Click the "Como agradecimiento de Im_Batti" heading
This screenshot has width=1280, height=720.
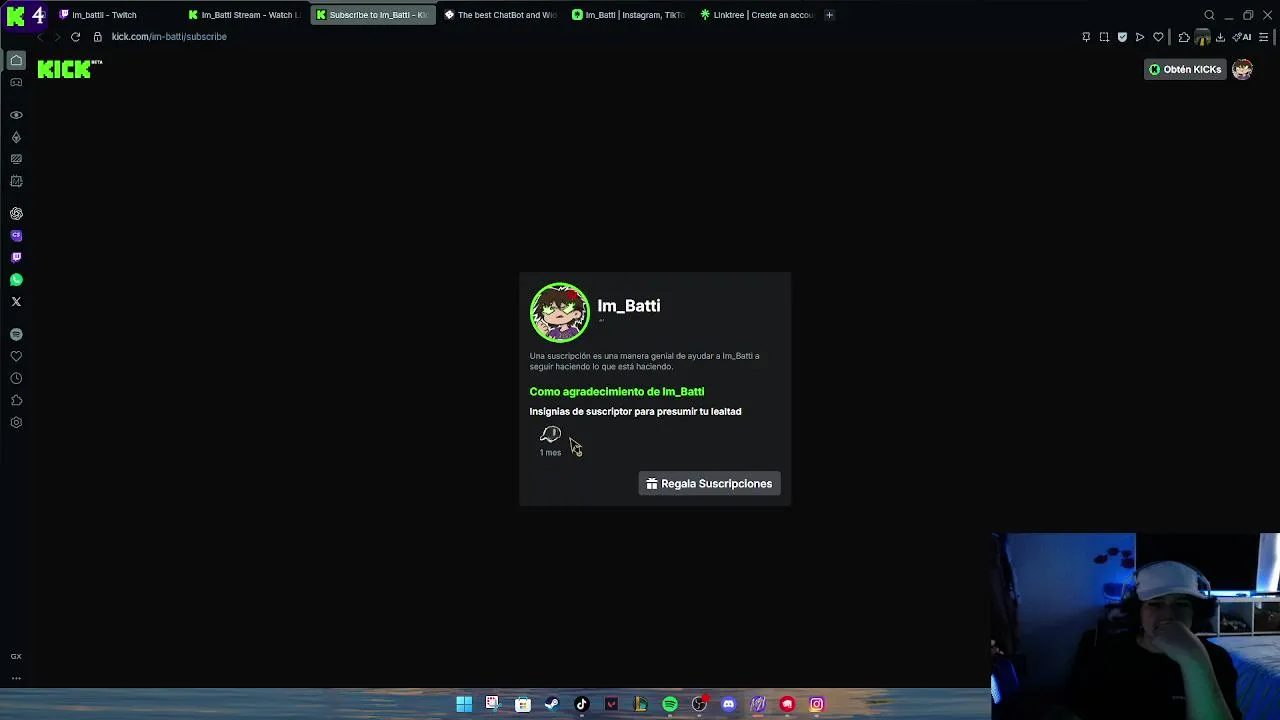coord(617,392)
